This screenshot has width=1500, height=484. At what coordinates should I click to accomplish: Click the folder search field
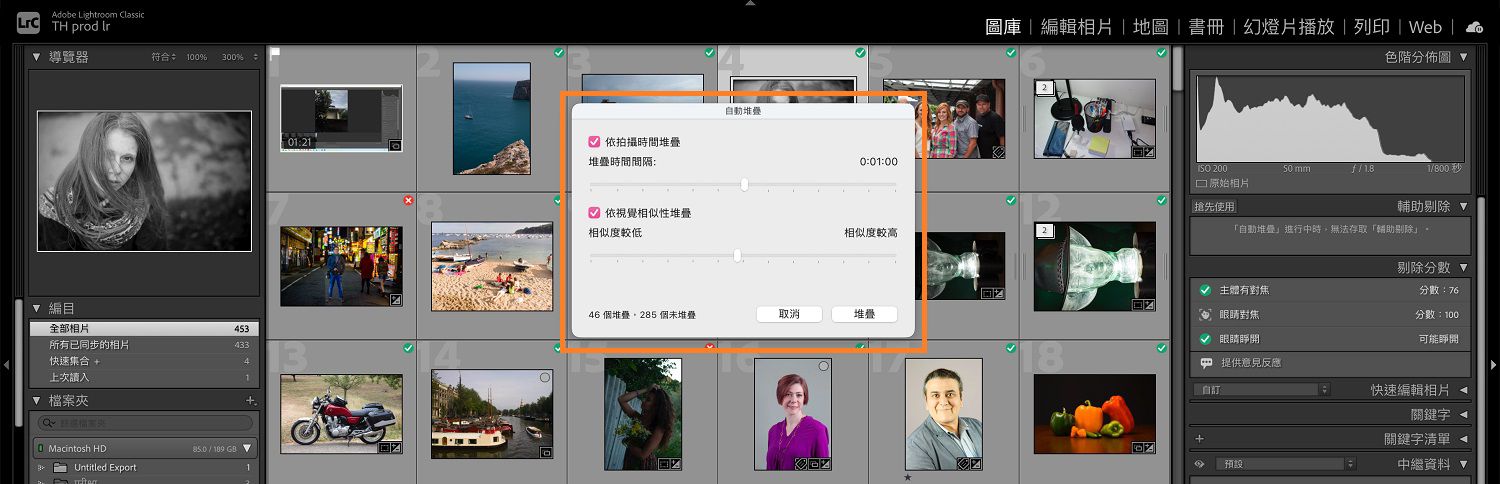click(x=143, y=424)
